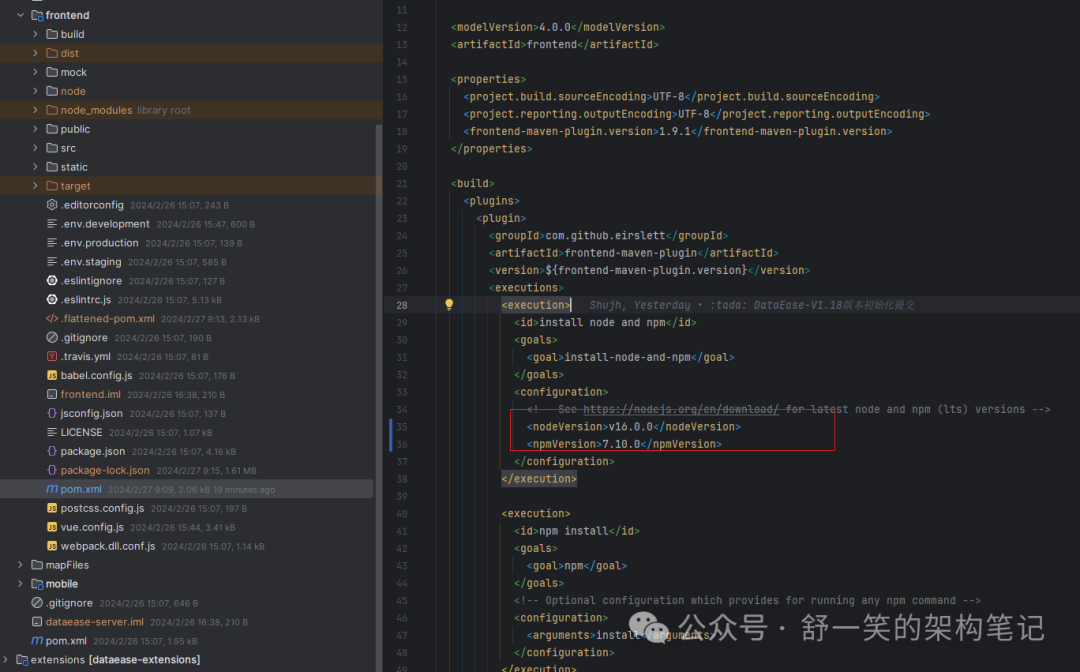1080x672 pixels.
Task: Click the build folder icon
Action: (52, 34)
